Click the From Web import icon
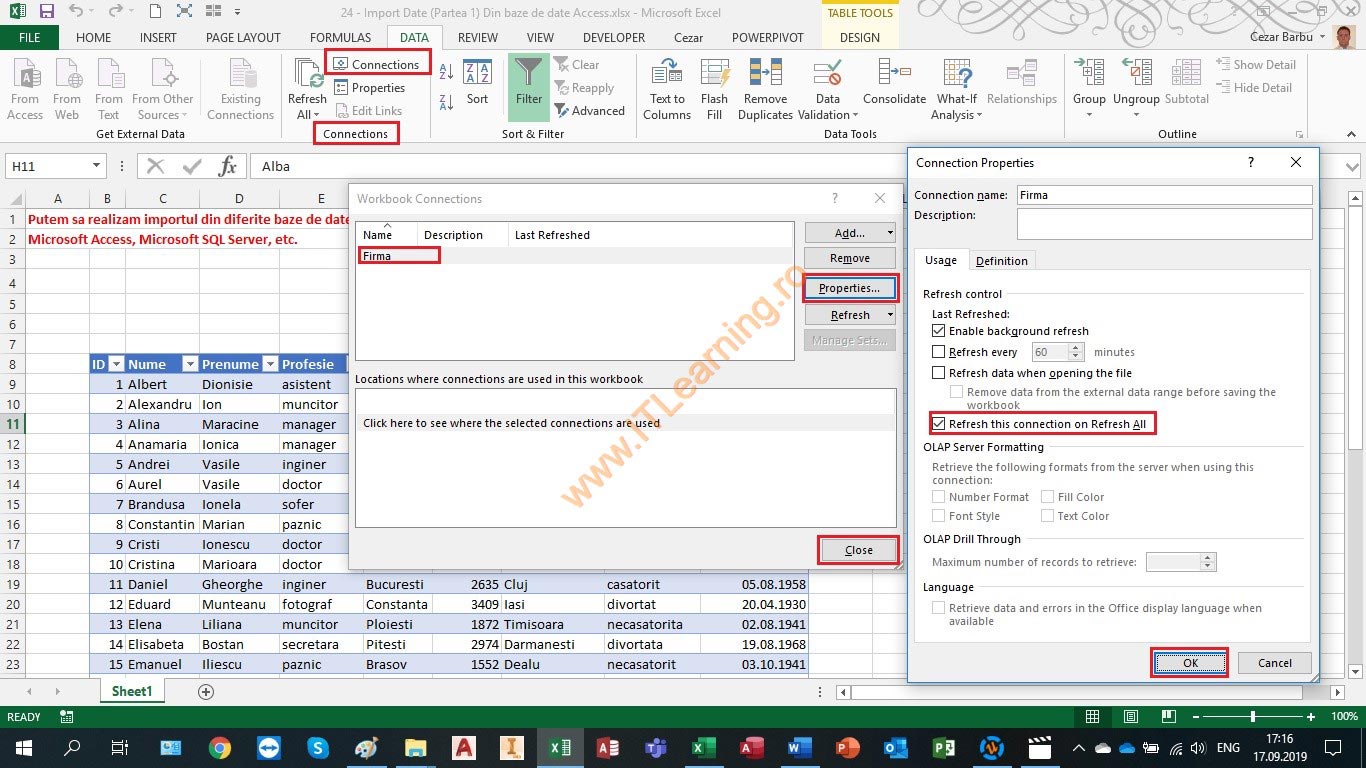 (67, 89)
